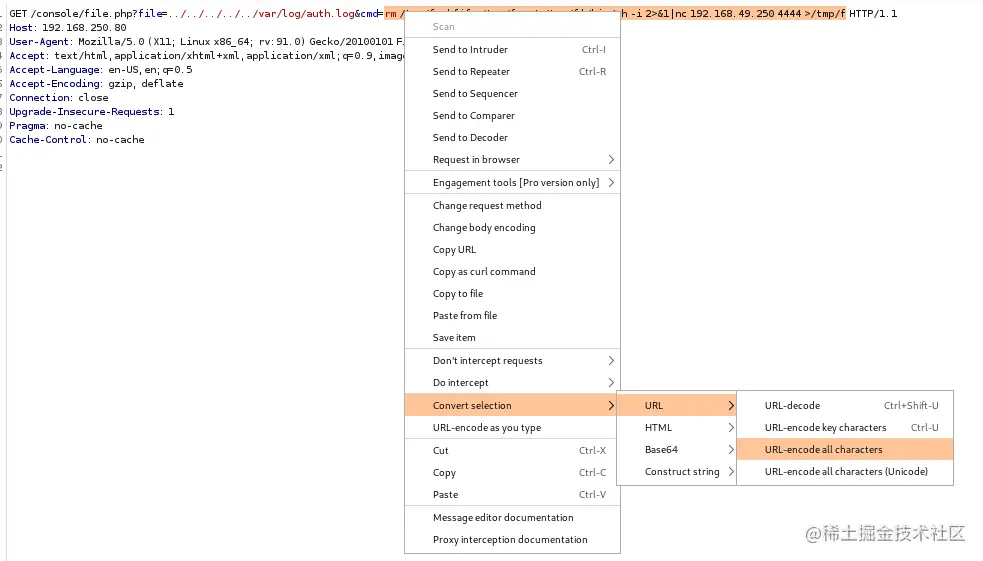Image resolution: width=983 pixels, height=561 pixels.
Task: Click Save item entry
Action: (x=512, y=337)
